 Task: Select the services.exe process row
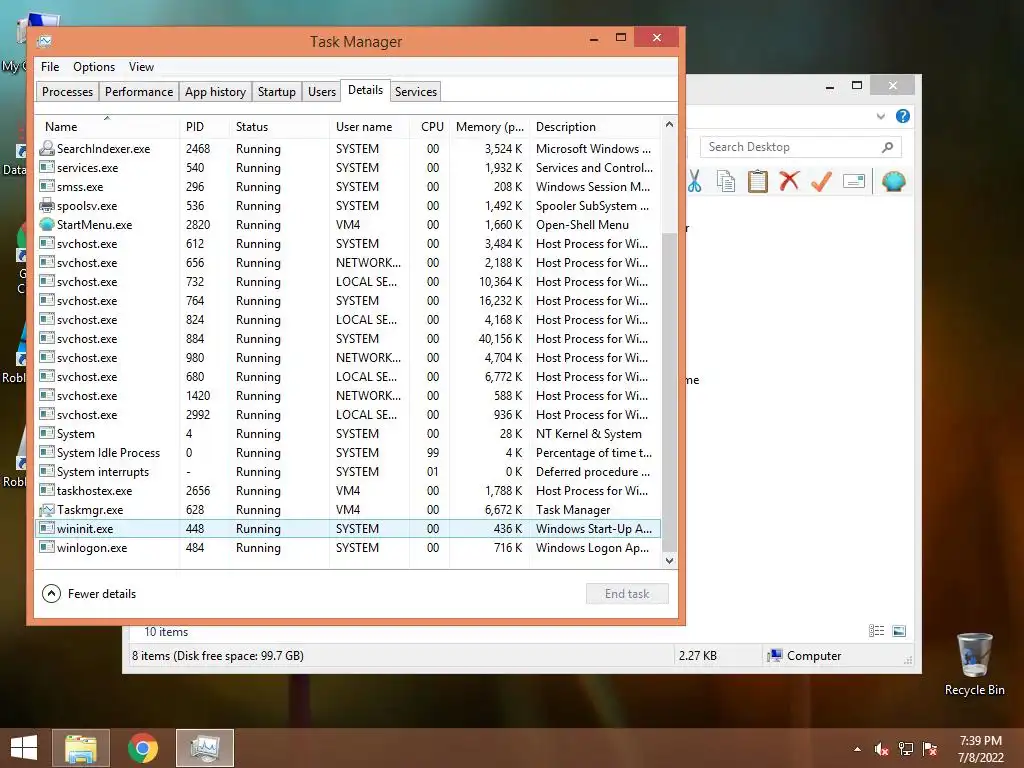(x=349, y=168)
